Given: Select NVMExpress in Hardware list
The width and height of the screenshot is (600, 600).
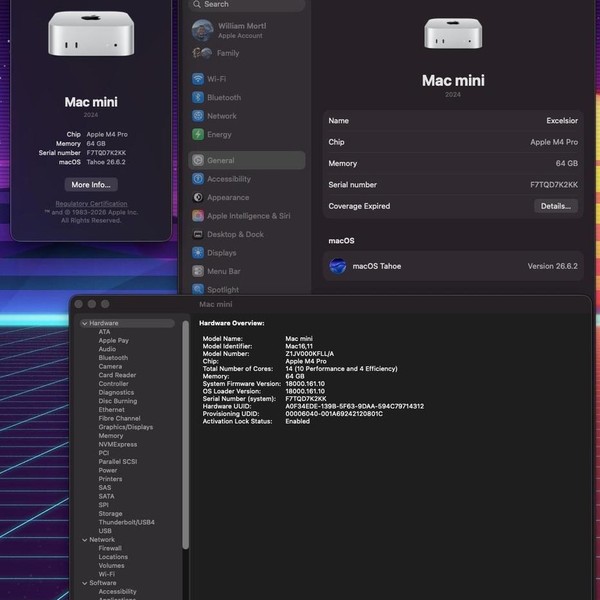Looking at the screenshot, I should coord(118,444).
